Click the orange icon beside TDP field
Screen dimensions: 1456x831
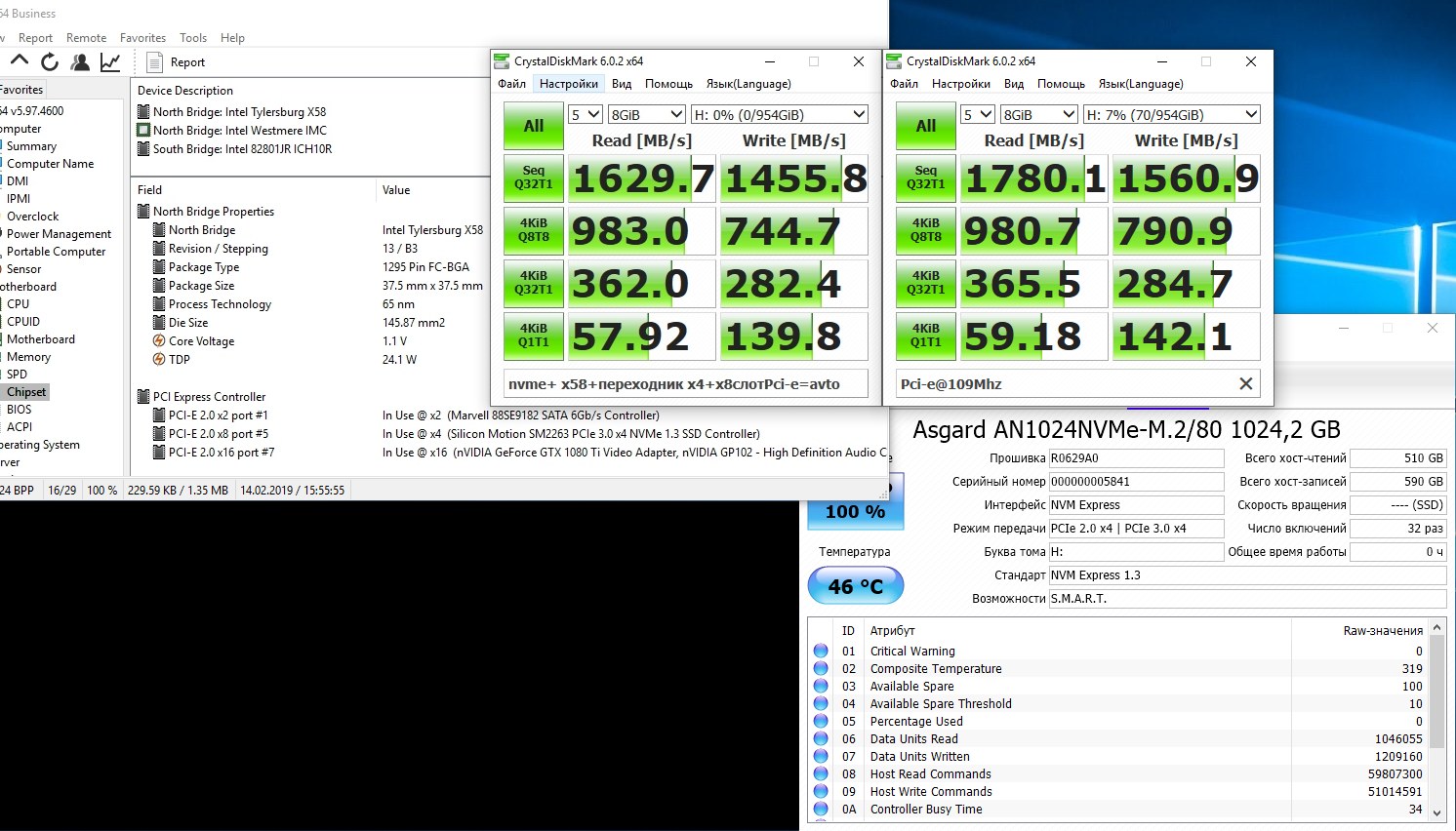pyautogui.click(x=159, y=360)
